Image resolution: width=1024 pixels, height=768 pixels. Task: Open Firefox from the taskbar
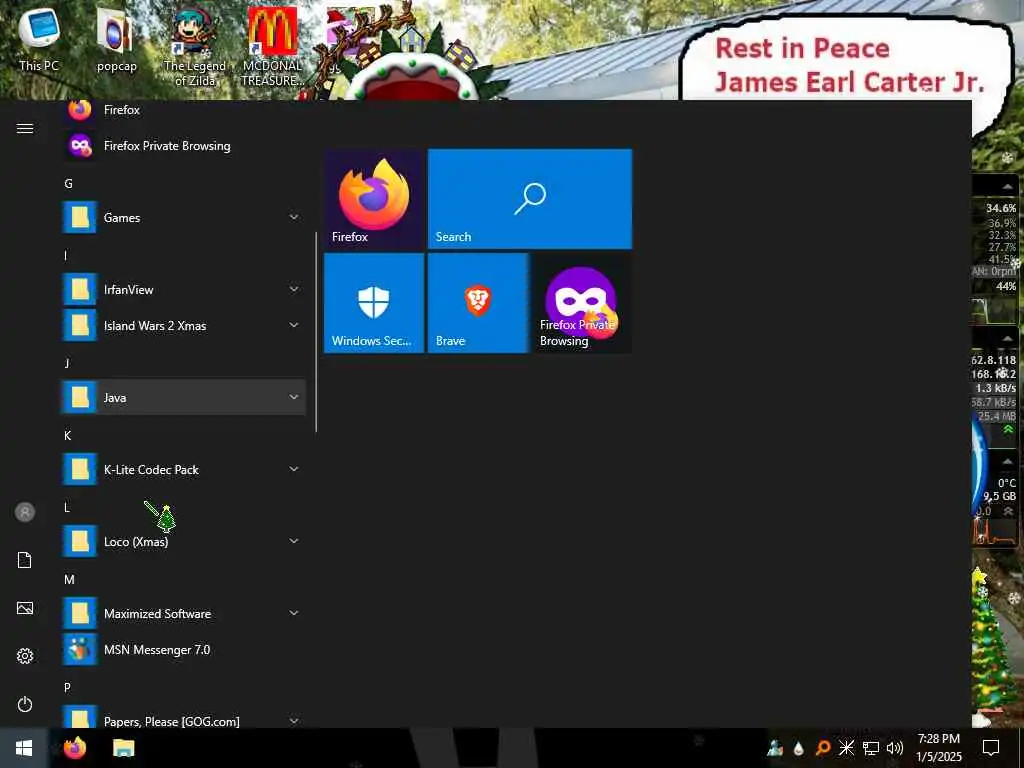click(74, 748)
